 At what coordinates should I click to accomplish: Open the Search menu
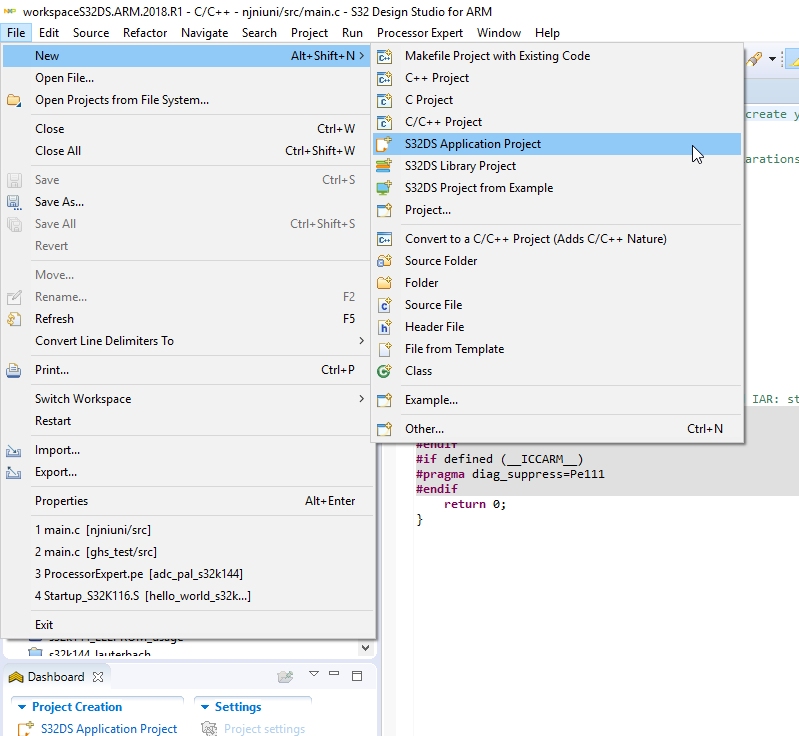pos(259,33)
